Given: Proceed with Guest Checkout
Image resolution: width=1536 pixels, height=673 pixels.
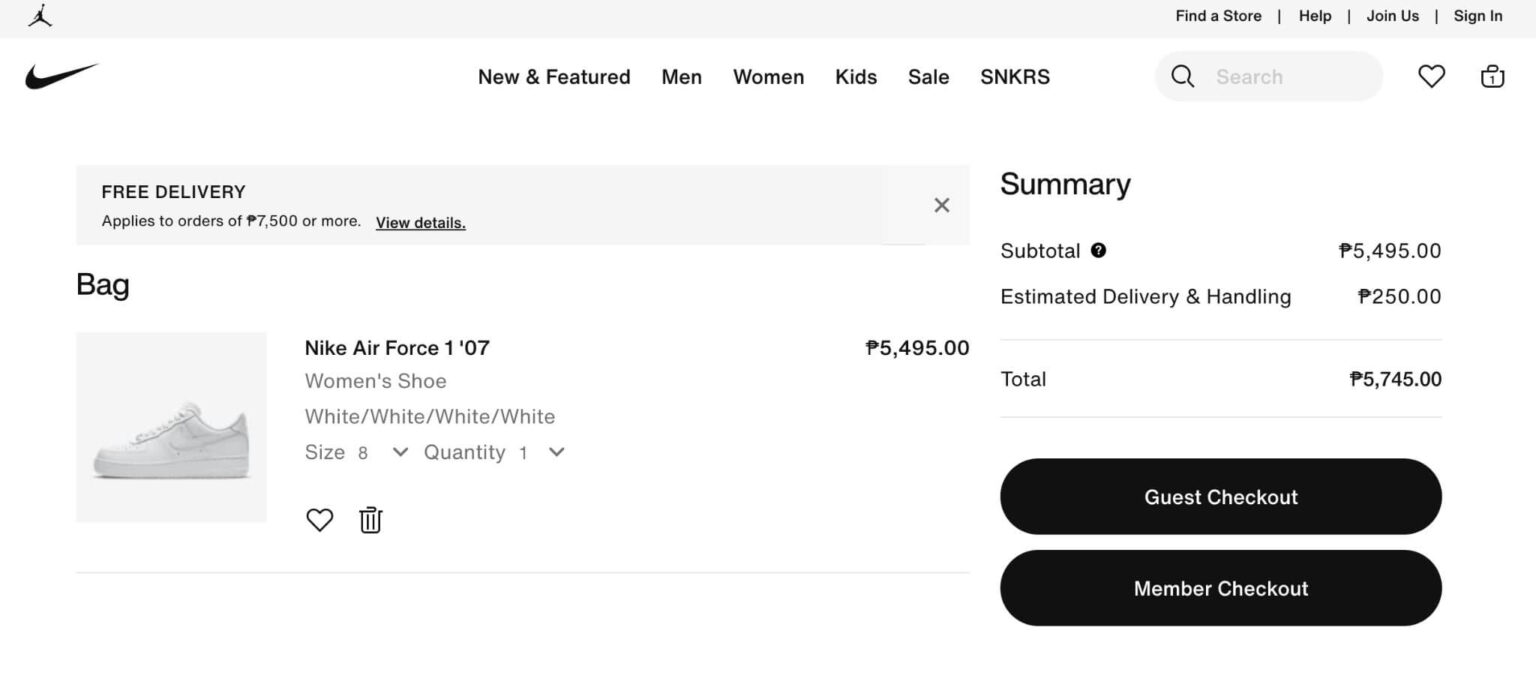Looking at the screenshot, I should coord(1220,496).
